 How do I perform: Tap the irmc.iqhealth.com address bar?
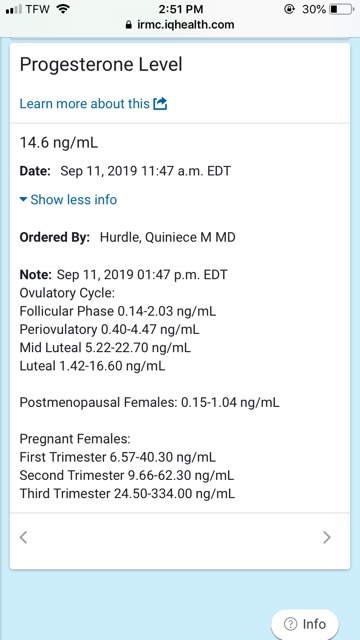[180, 25]
